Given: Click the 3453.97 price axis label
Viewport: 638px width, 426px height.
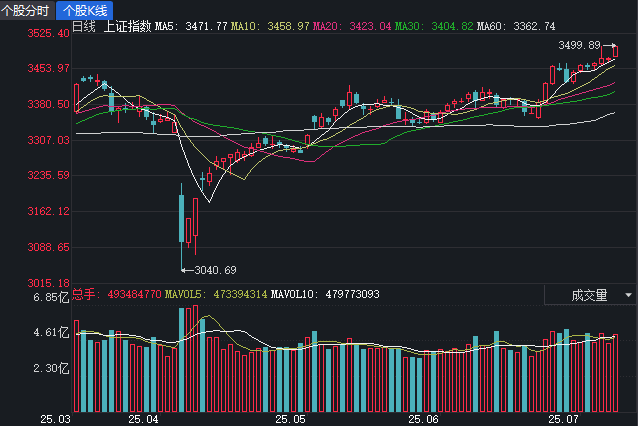Looking at the screenshot, I should [x=48, y=68].
